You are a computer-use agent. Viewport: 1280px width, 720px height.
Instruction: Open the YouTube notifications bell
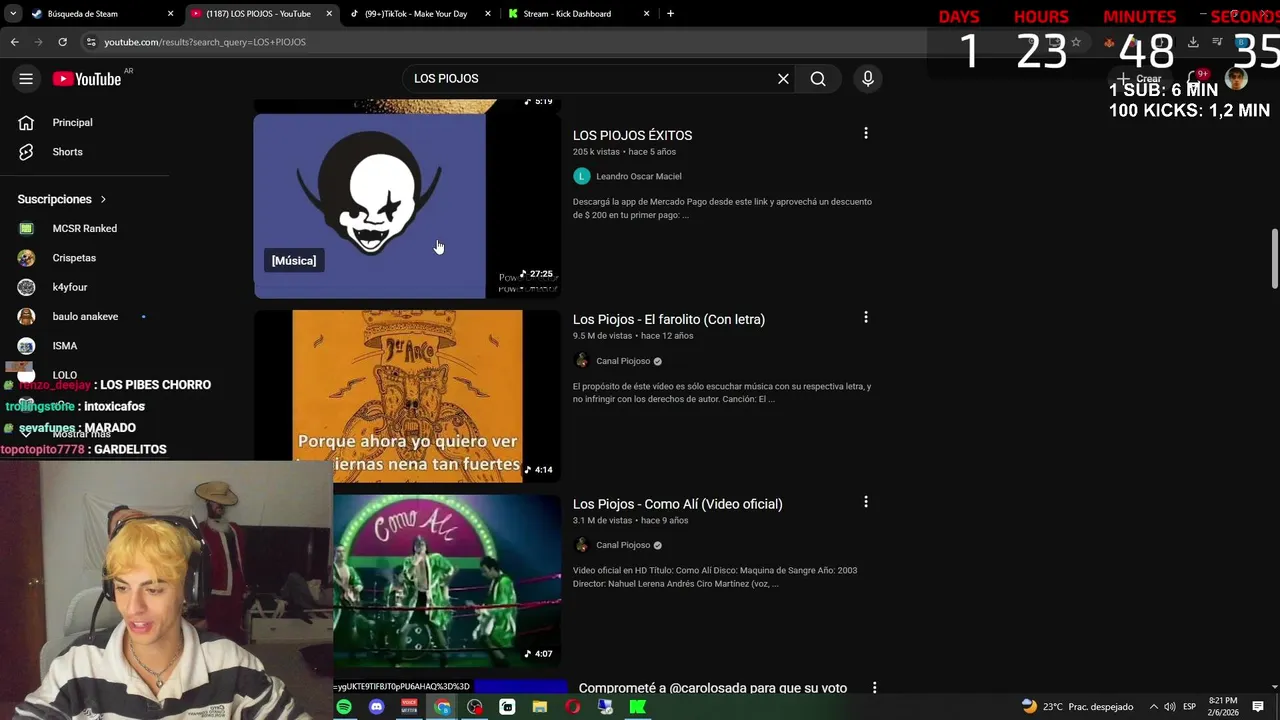[1195, 79]
